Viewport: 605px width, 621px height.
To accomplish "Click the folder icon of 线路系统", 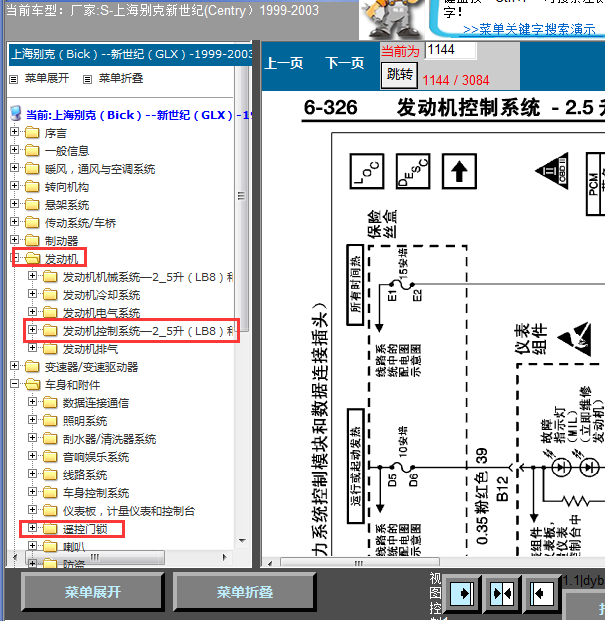I will 50,474.
